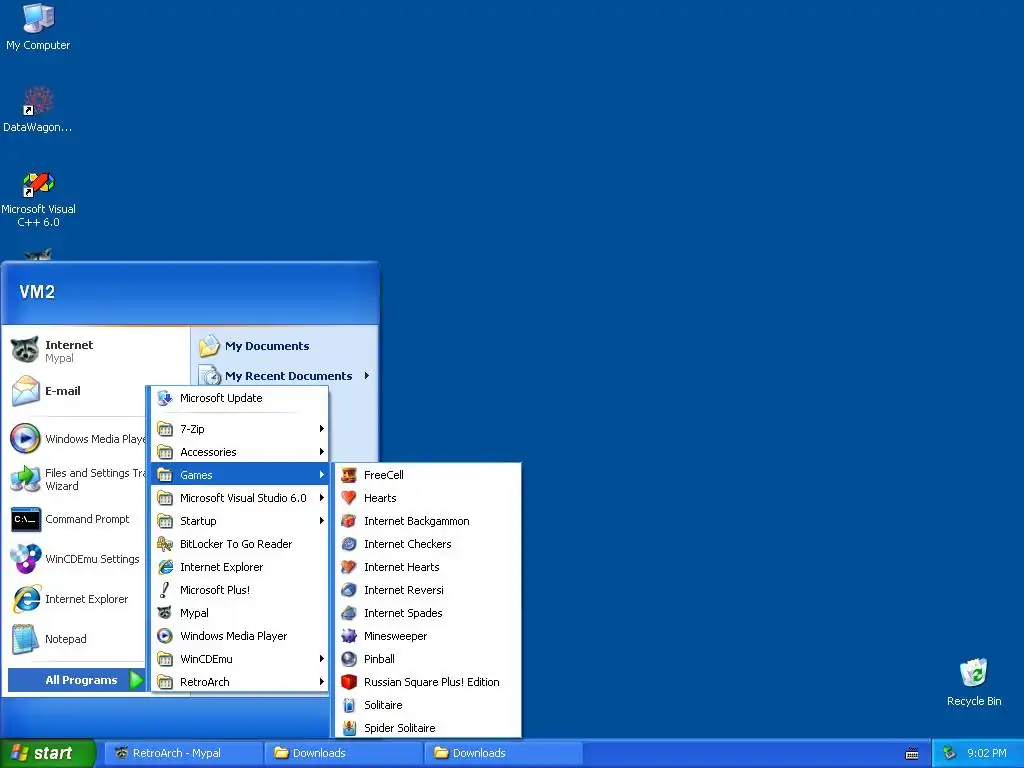Select DataWagon desktop shortcut
This screenshot has width=1024, height=768.
coord(38,110)
